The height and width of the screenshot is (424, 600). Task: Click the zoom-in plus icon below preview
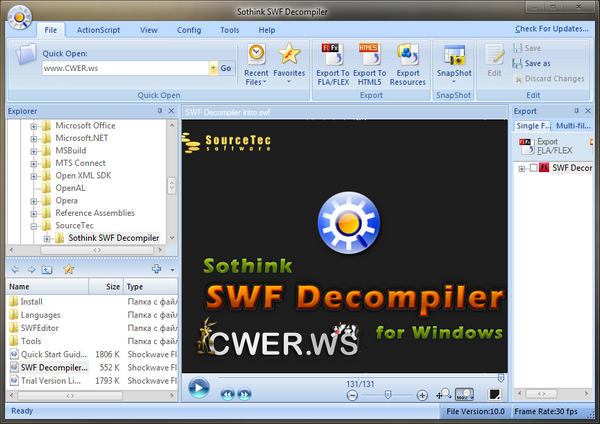422,395
